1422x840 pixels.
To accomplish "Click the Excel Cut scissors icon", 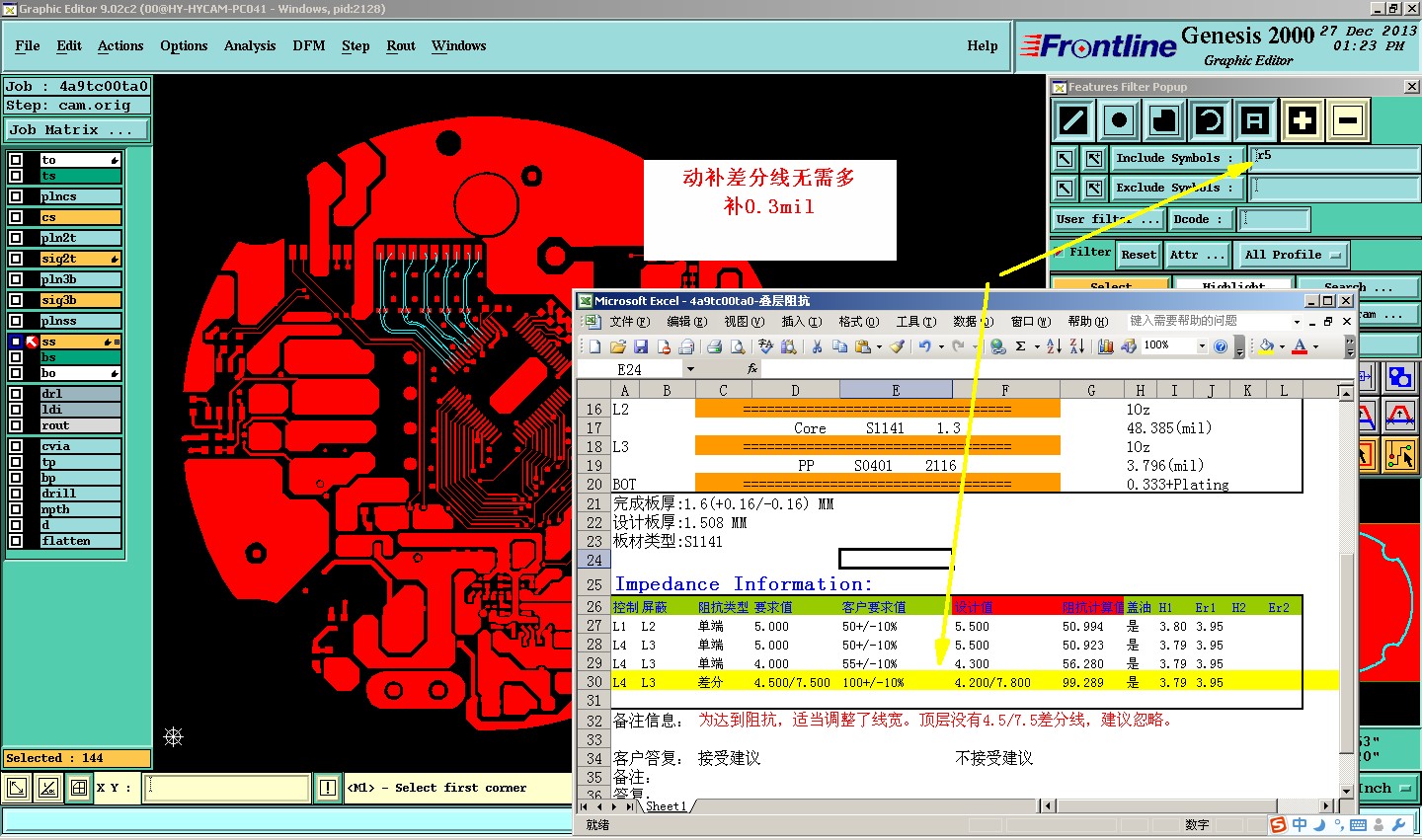I will pyautogui.click(x=817, y=346).
